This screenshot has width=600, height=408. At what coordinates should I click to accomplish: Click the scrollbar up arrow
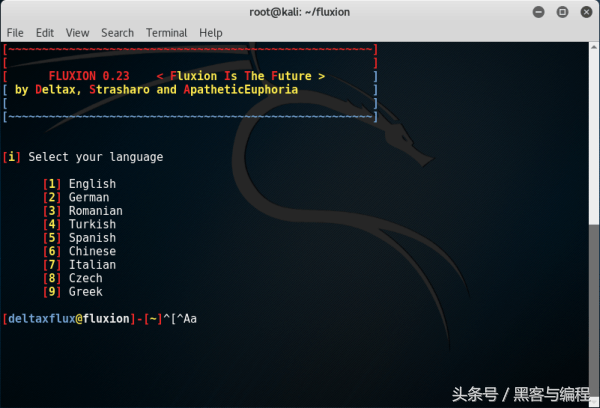point(593,47)
